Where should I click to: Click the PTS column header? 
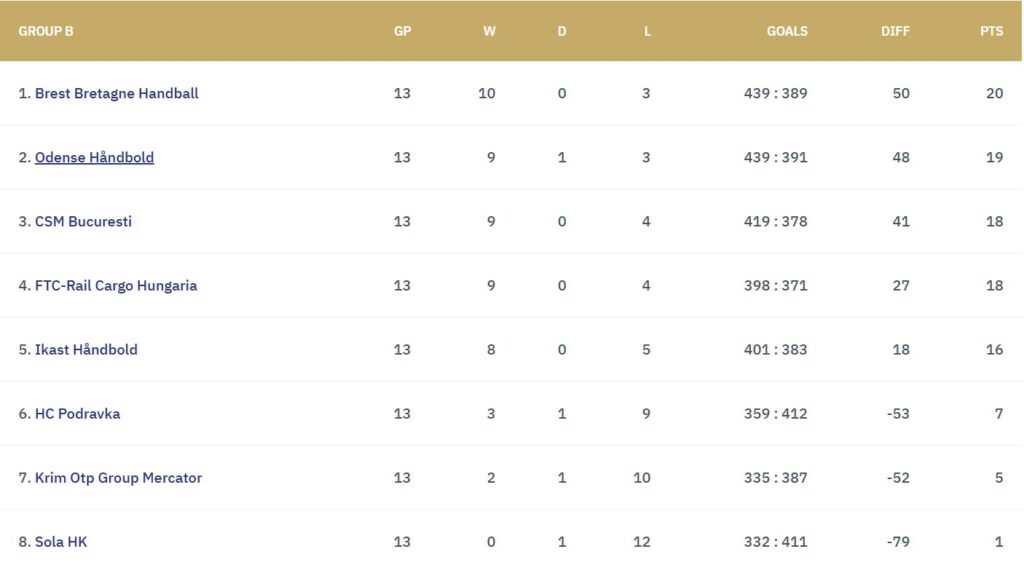pos(991,31)
